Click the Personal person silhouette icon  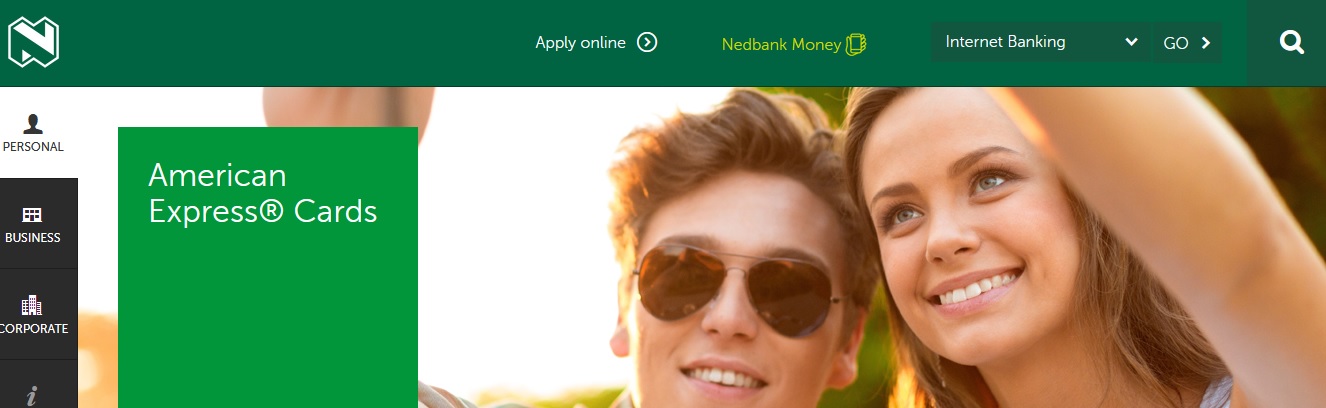(33, 123)
